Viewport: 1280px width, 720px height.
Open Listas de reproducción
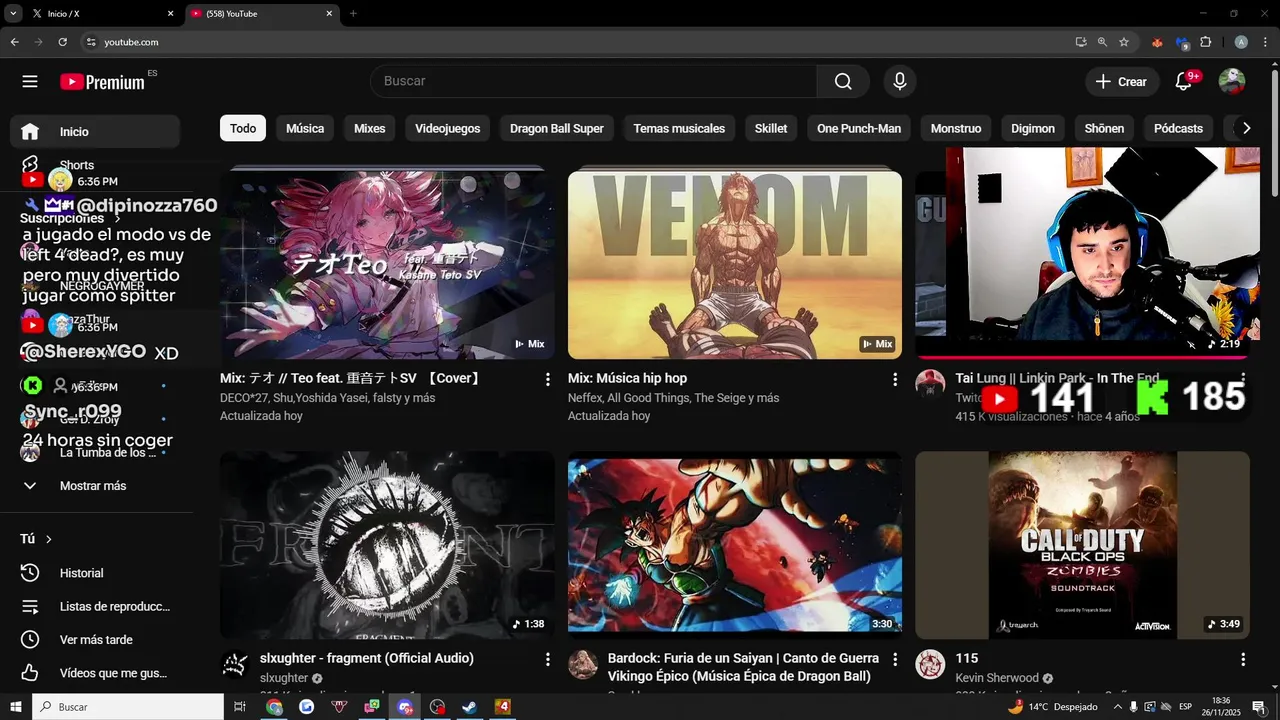(95, 607)
